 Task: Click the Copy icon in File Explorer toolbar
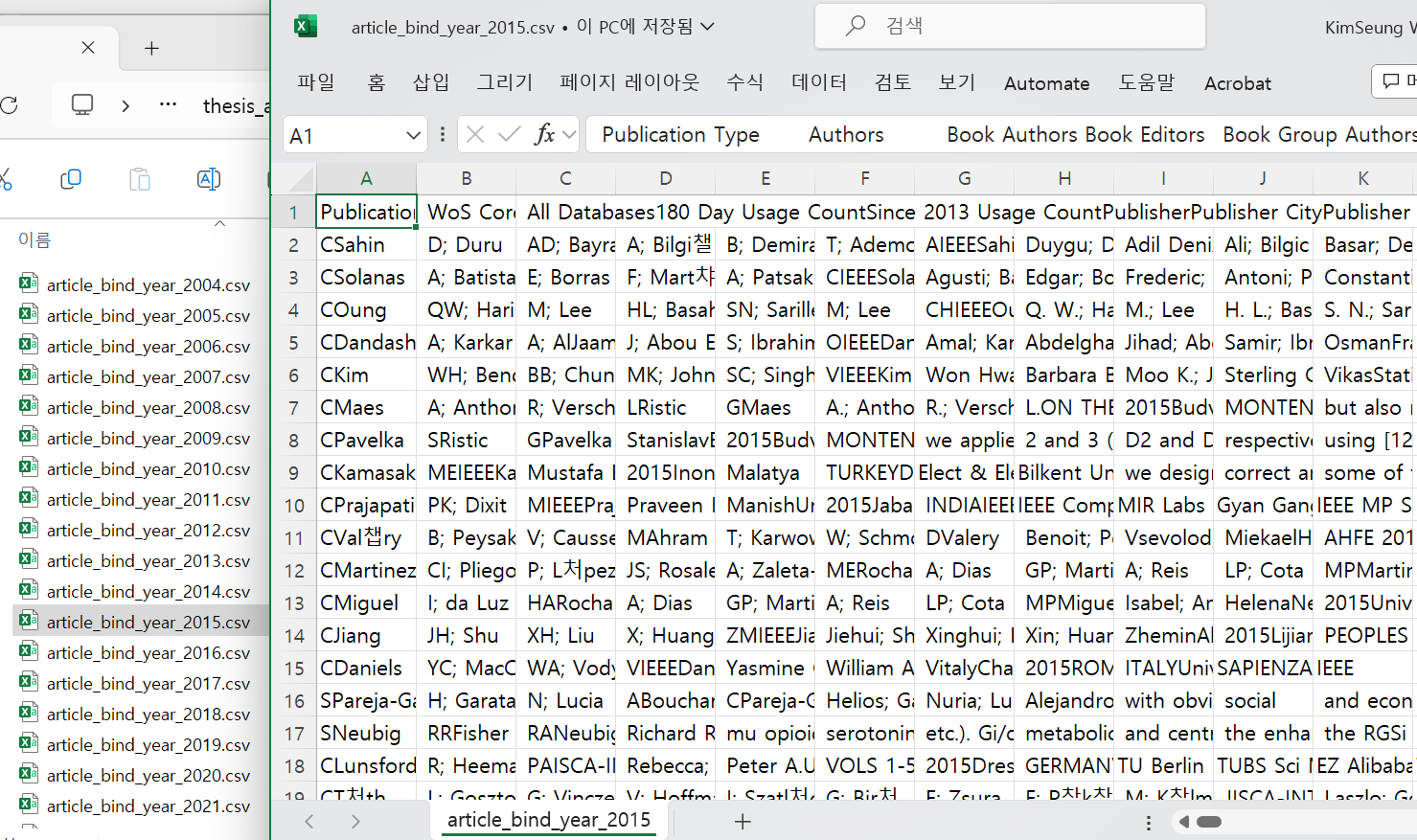pos(71,178)
